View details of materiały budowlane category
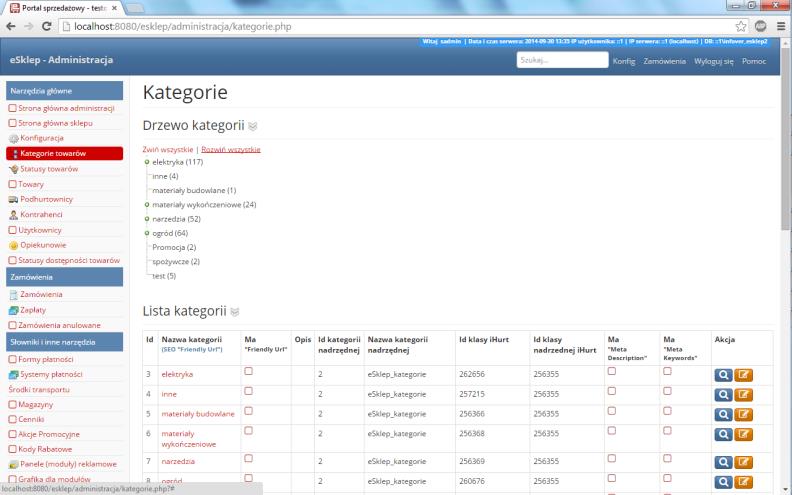 723,415
